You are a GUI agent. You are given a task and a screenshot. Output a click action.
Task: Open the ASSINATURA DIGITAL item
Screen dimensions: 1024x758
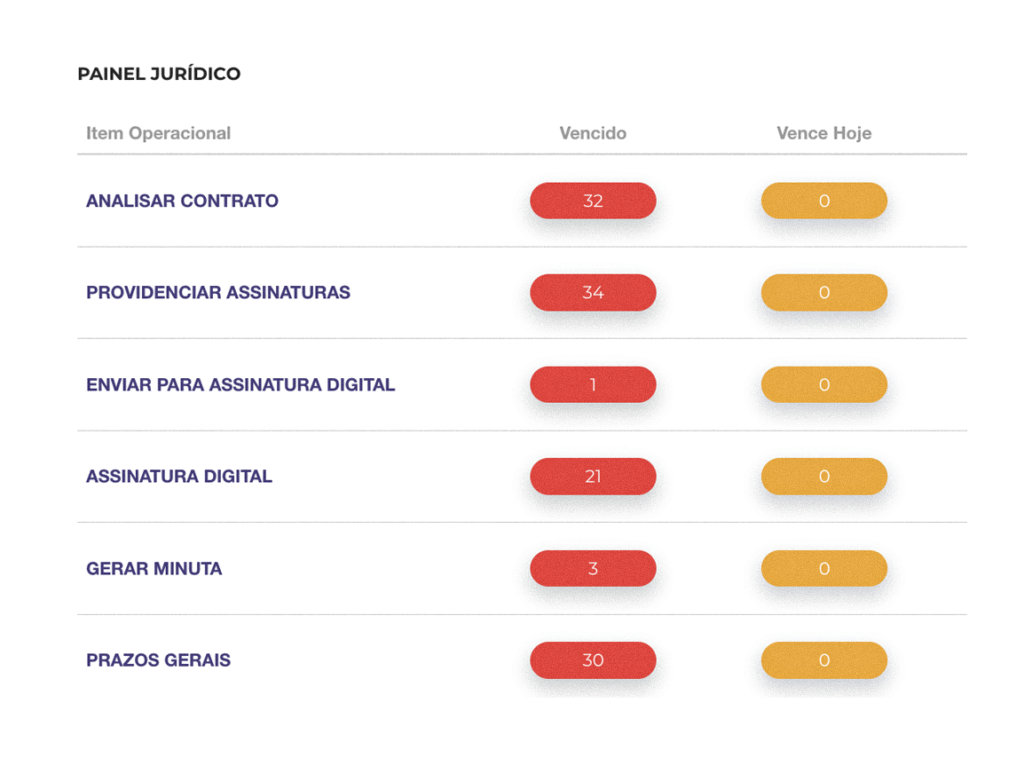[x=179, y=477]
